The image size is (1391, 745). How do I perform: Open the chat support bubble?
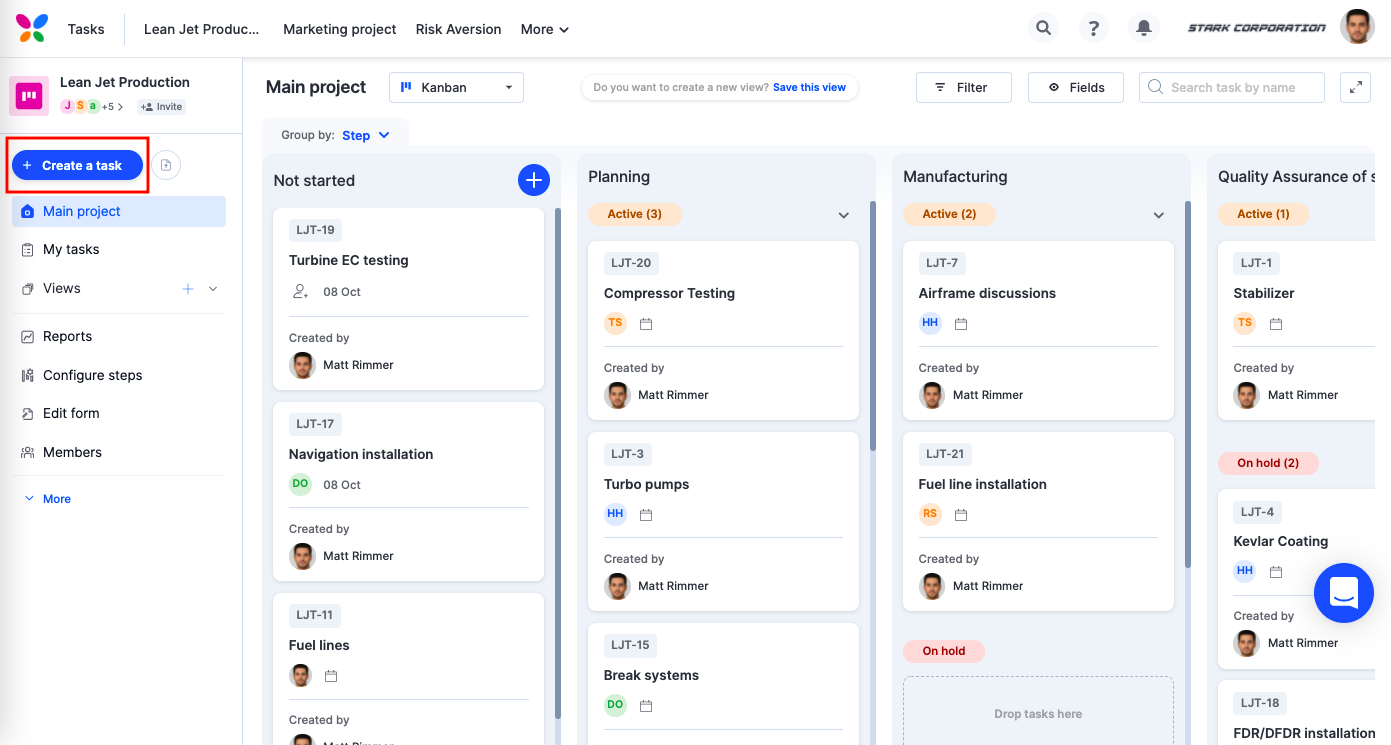[1344, 593]
